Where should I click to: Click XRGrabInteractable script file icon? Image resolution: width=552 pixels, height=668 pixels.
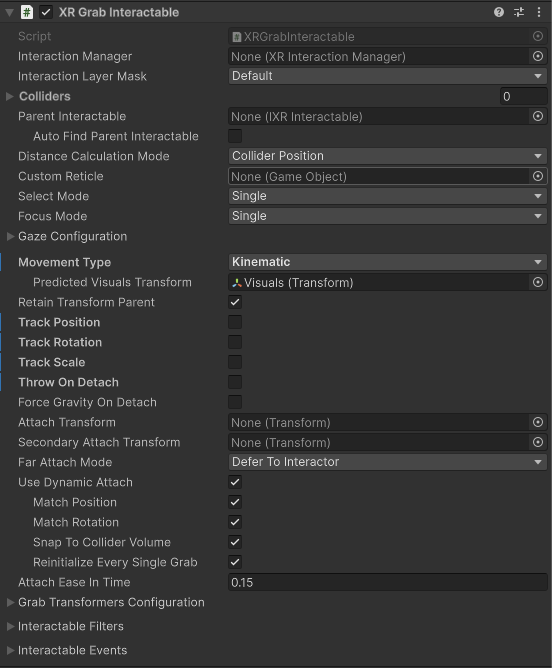click(237, 37)
